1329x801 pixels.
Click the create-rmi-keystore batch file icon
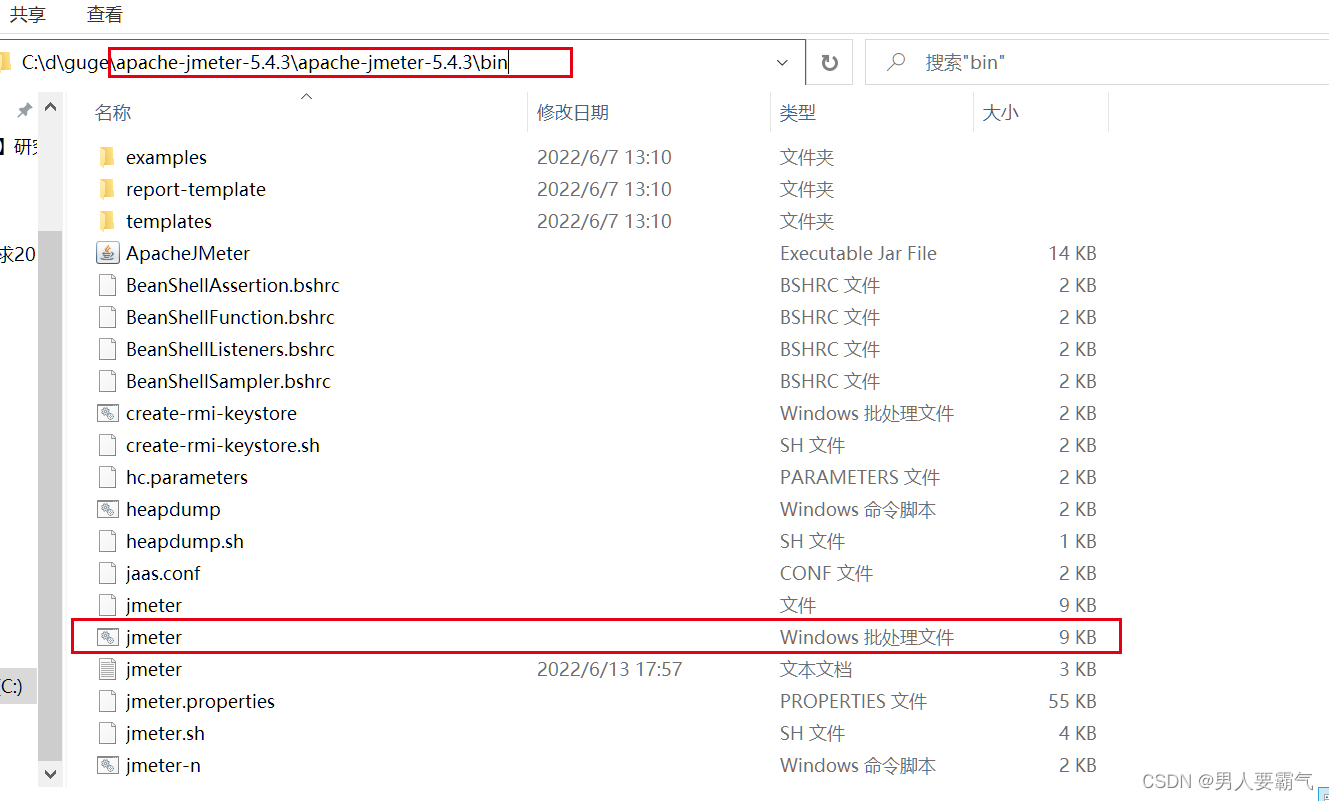coord(108,413)
